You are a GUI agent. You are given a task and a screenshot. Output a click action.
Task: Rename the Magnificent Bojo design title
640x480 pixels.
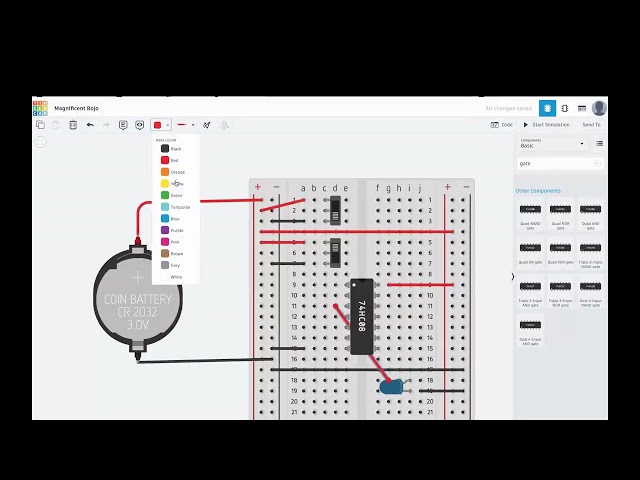[76, 108]
